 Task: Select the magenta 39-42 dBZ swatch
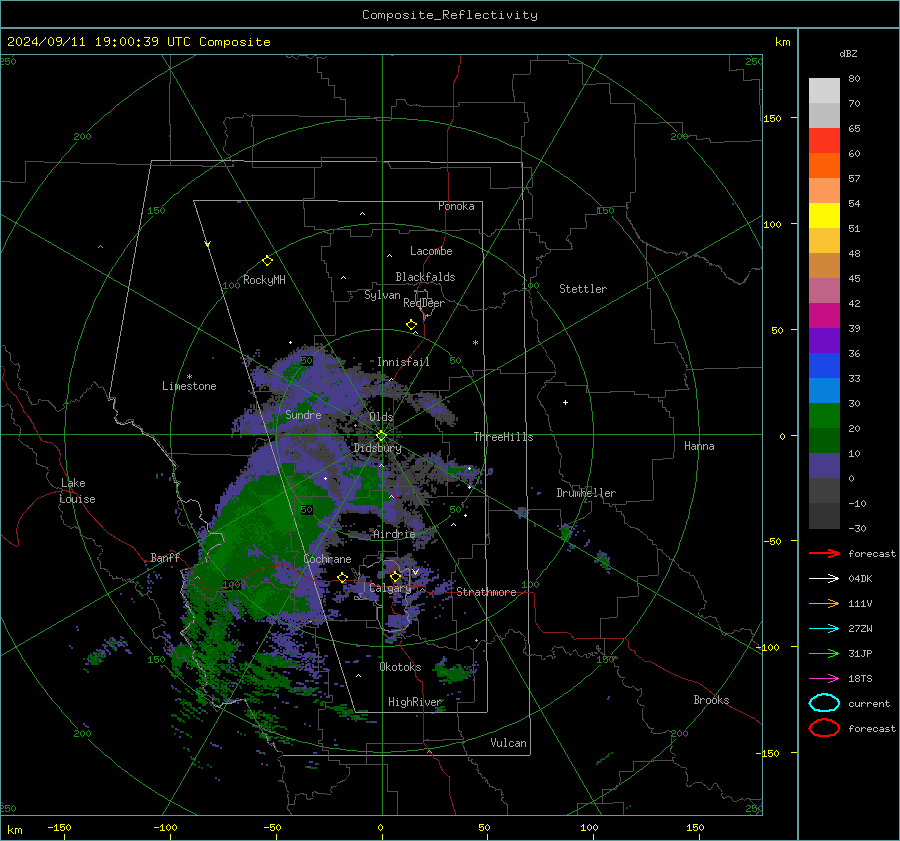coord(824,316)
